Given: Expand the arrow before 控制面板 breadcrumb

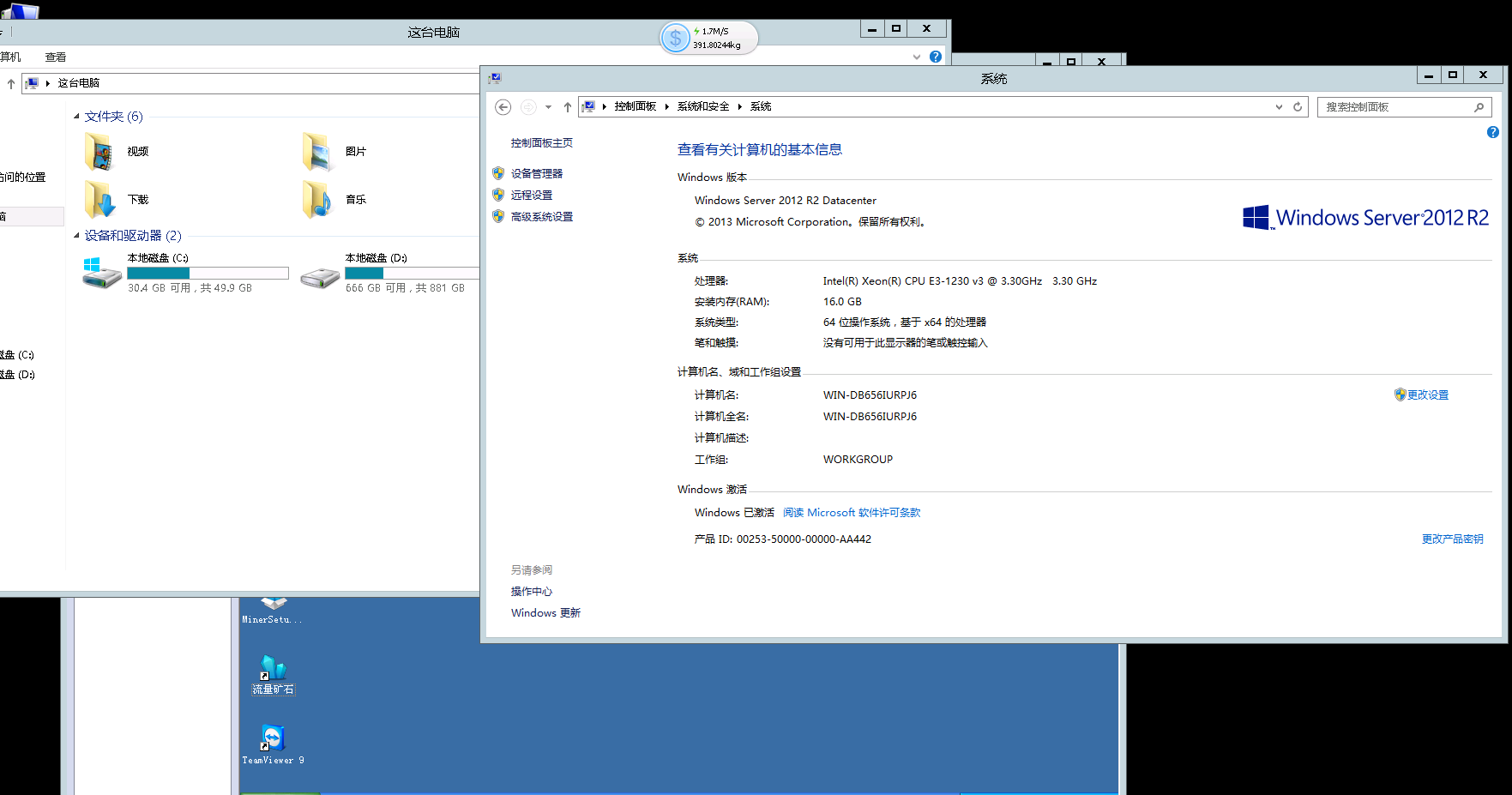Looking at the screenshot, I should click(x=605, y=106).
